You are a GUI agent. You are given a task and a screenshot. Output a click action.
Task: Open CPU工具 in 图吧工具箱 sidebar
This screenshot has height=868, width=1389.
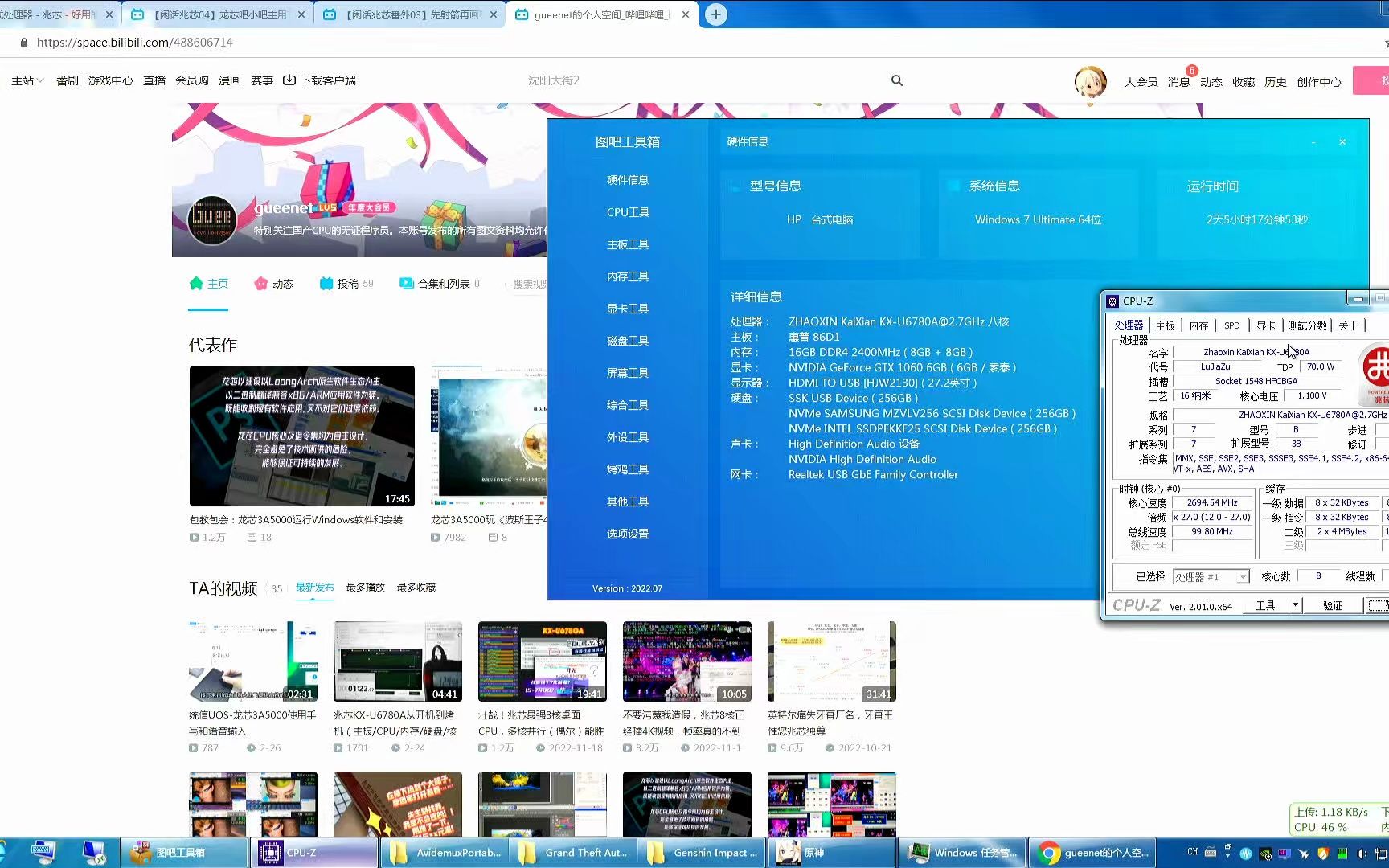[x=628, y=212]
